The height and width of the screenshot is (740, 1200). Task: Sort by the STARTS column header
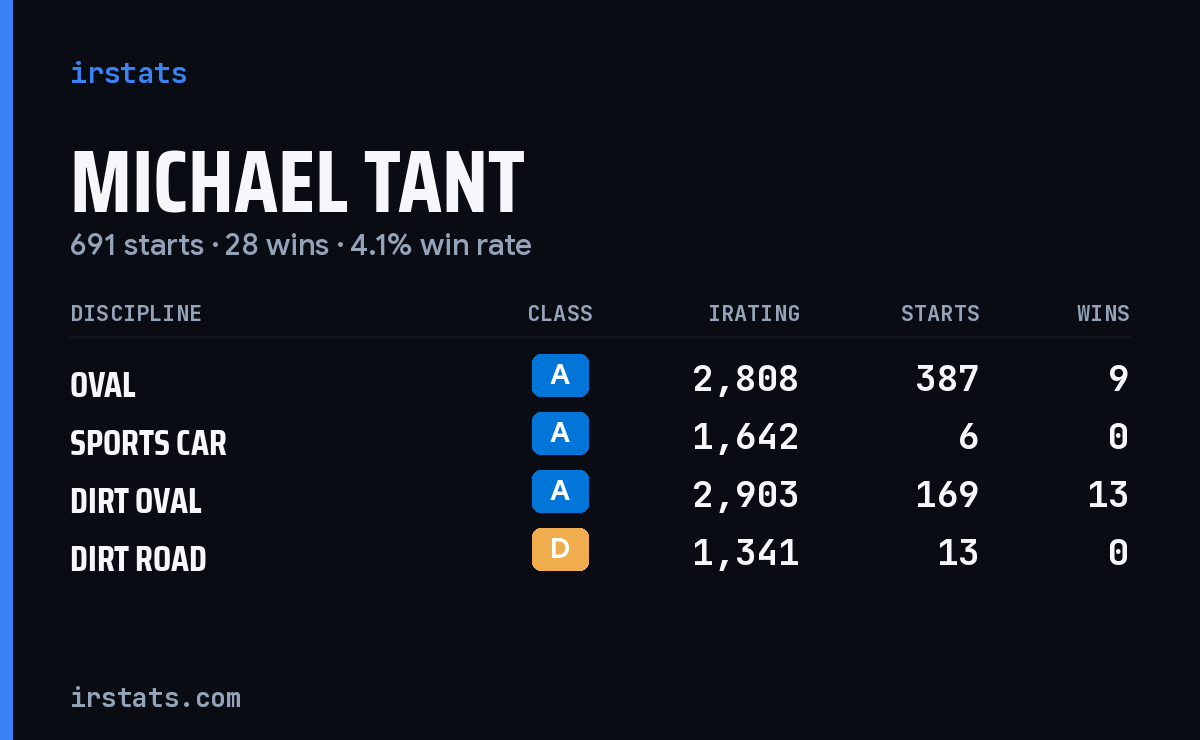click(940, 313)
